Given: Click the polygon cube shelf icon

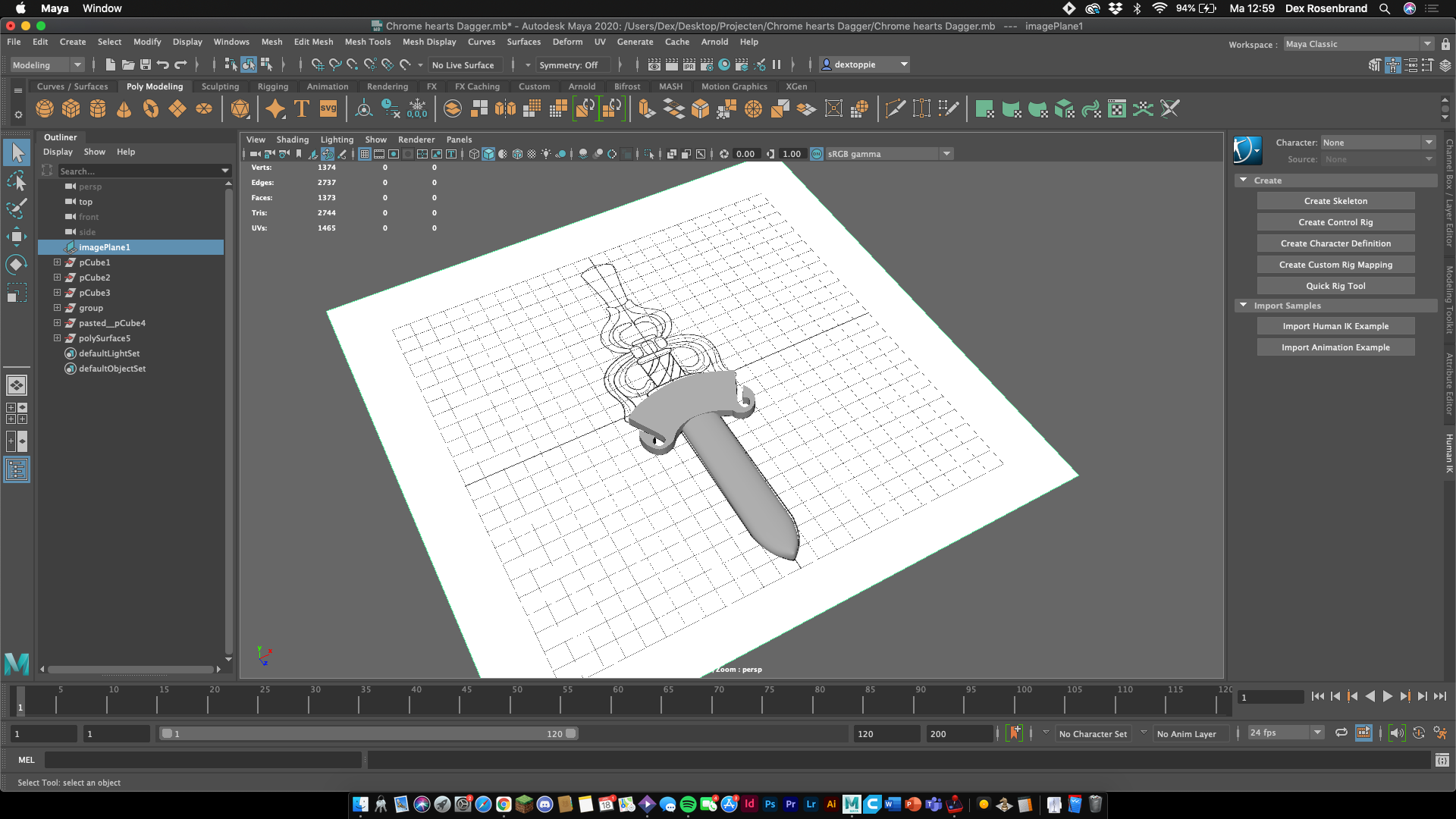Looking at the screenshot, I should (x=71, y=109).
